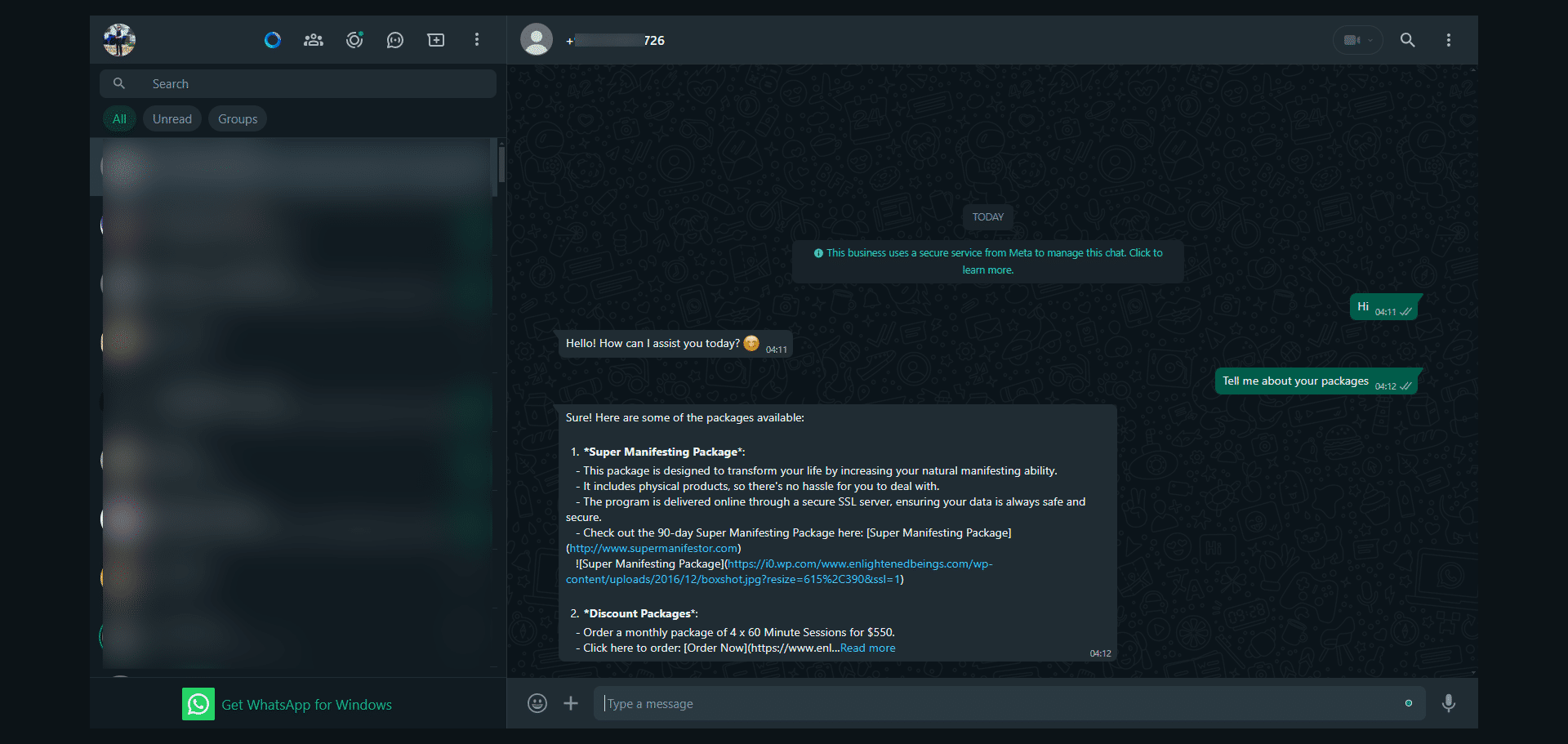Select the All chats filter
The height and width of the screenshot is (744, 1568).
(119, 118)
